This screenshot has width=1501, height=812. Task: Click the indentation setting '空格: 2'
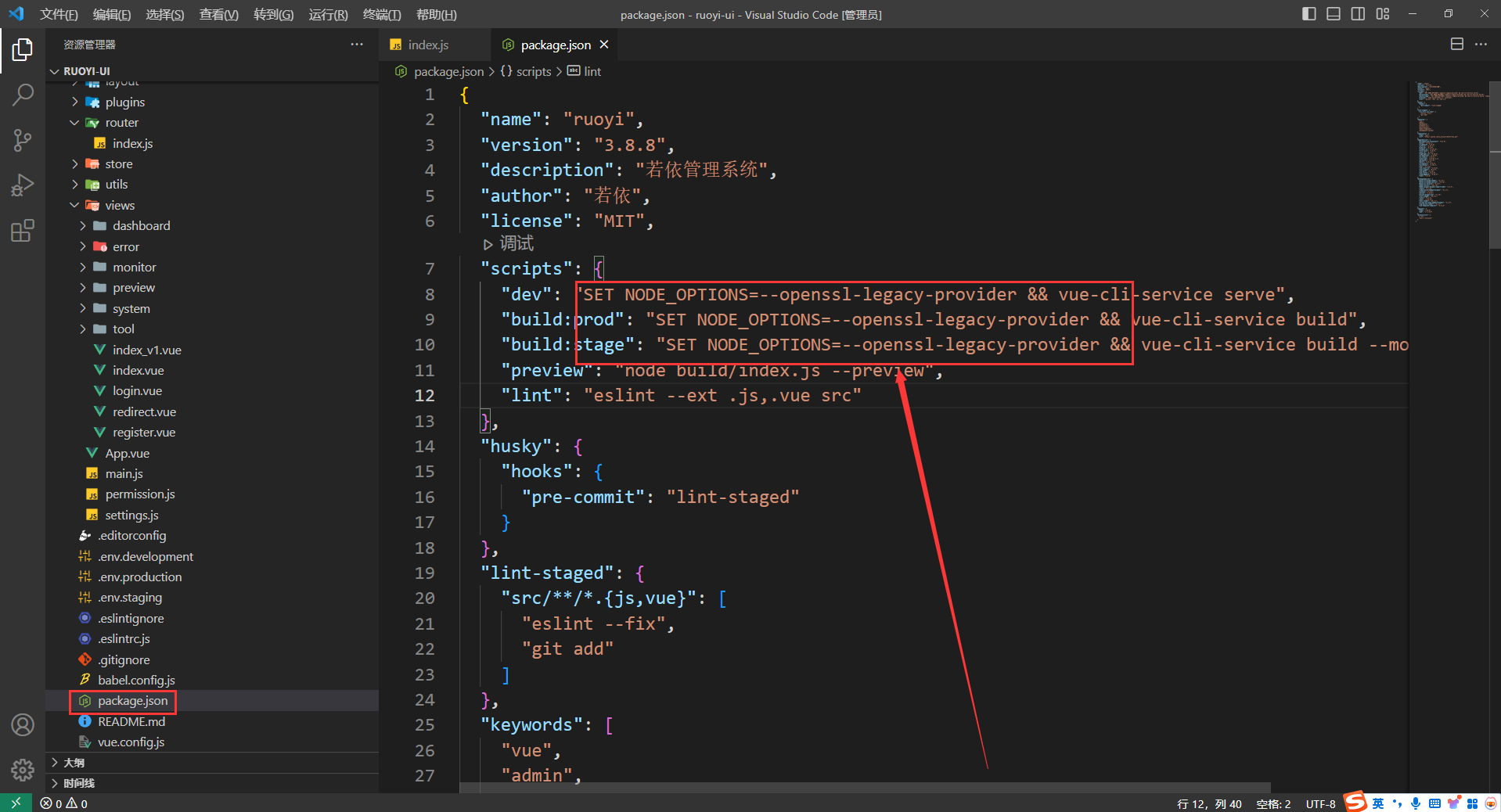(x=1273, y=803)
